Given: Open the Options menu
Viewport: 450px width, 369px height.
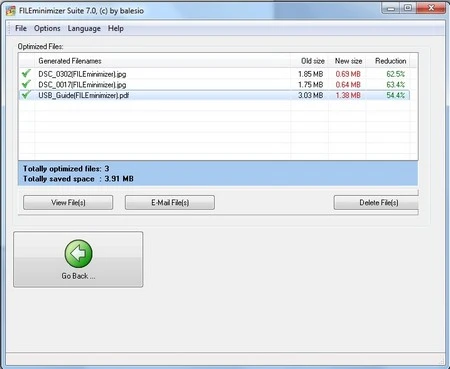Looking at the screenshot, I should 47,28.
